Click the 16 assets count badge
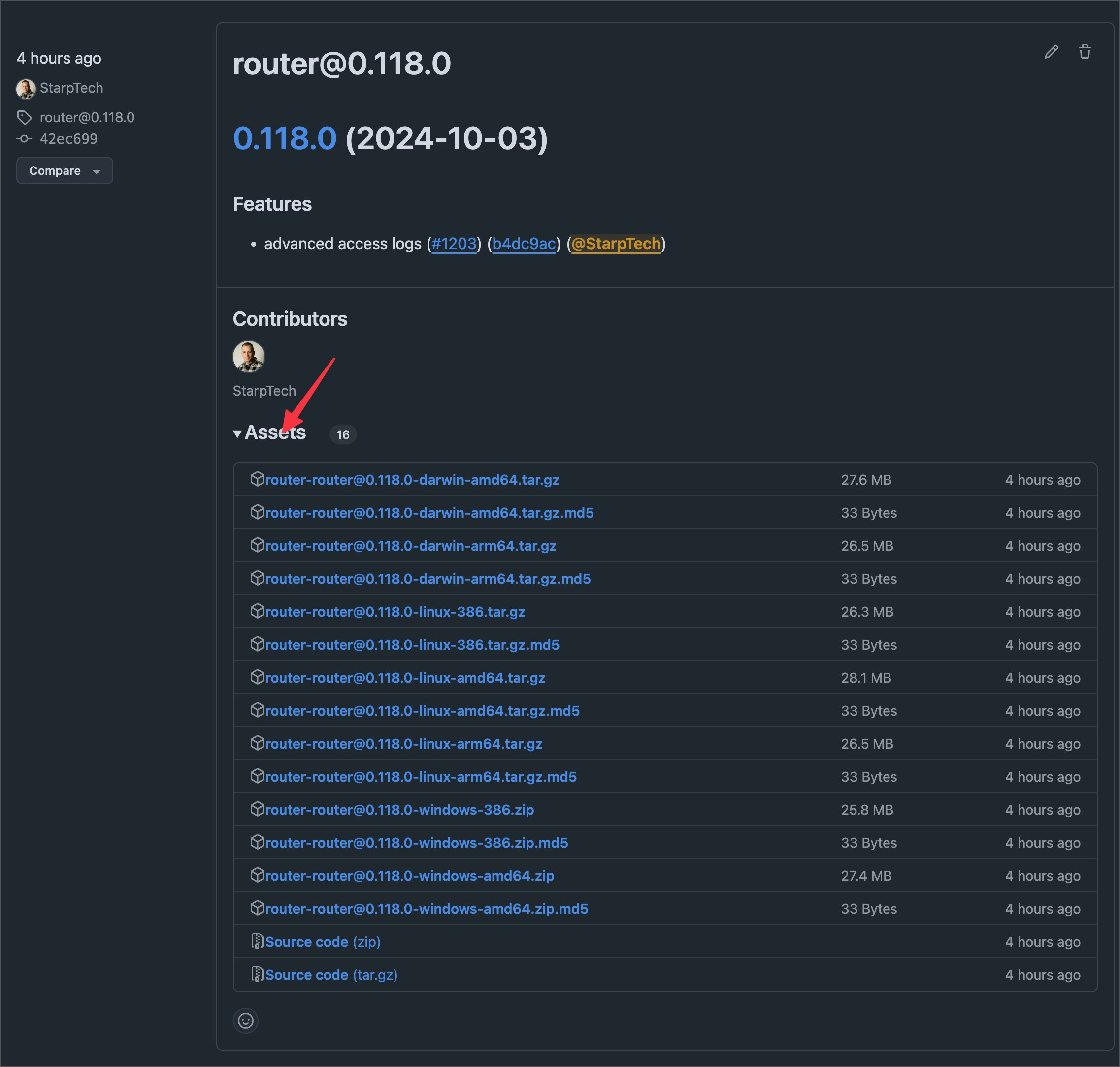Image resolution: width=1120 pixels, height=1067 pixels. (x=343, y=434)
